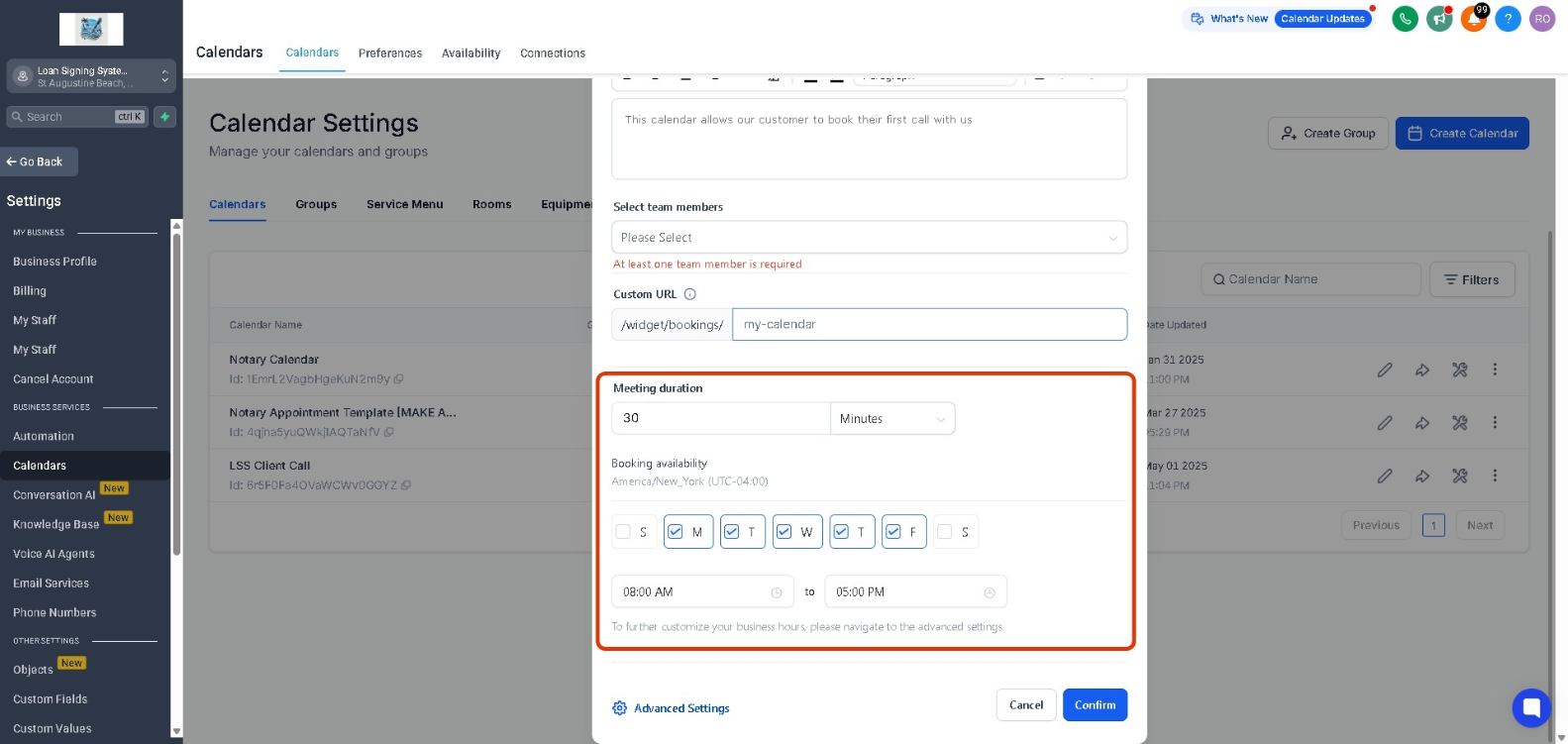Screen dimensions: 1568x744
Task: Open the Select team members dropdown
Action: pos(869,238)
